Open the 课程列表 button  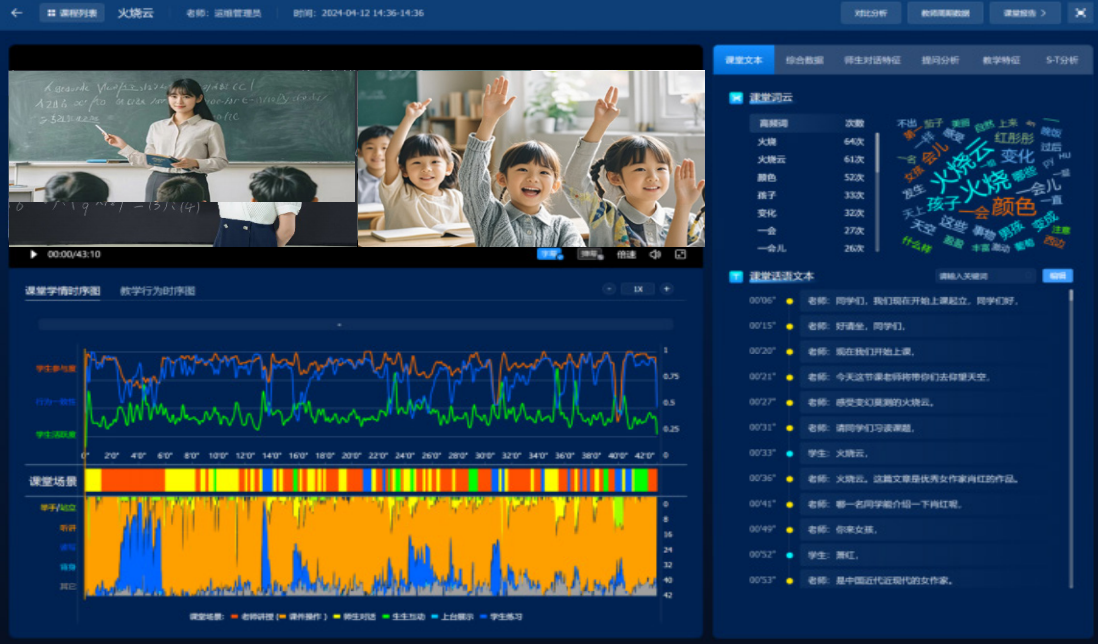point(71,13)
